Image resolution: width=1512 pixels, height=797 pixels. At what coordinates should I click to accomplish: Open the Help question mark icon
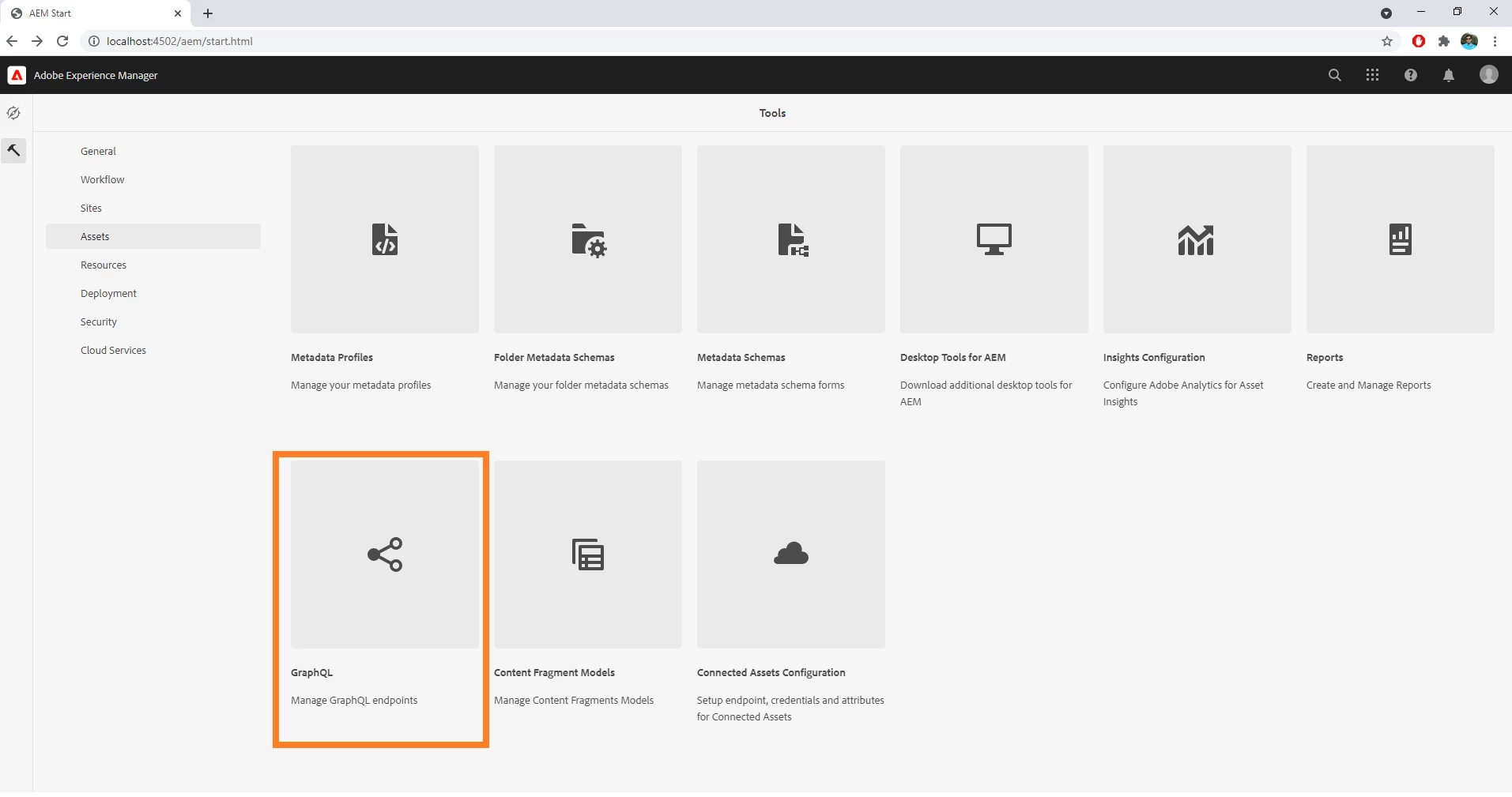click(1411, 75)
